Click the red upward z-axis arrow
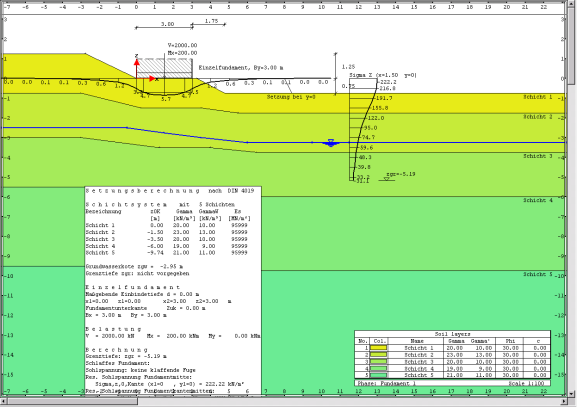577x407 pixels. [137, 67]
